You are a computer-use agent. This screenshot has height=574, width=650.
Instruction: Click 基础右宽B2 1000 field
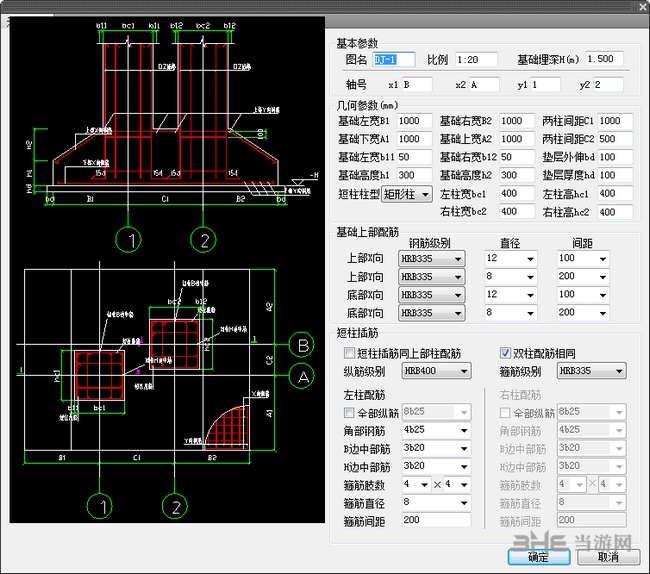[517, 121]
